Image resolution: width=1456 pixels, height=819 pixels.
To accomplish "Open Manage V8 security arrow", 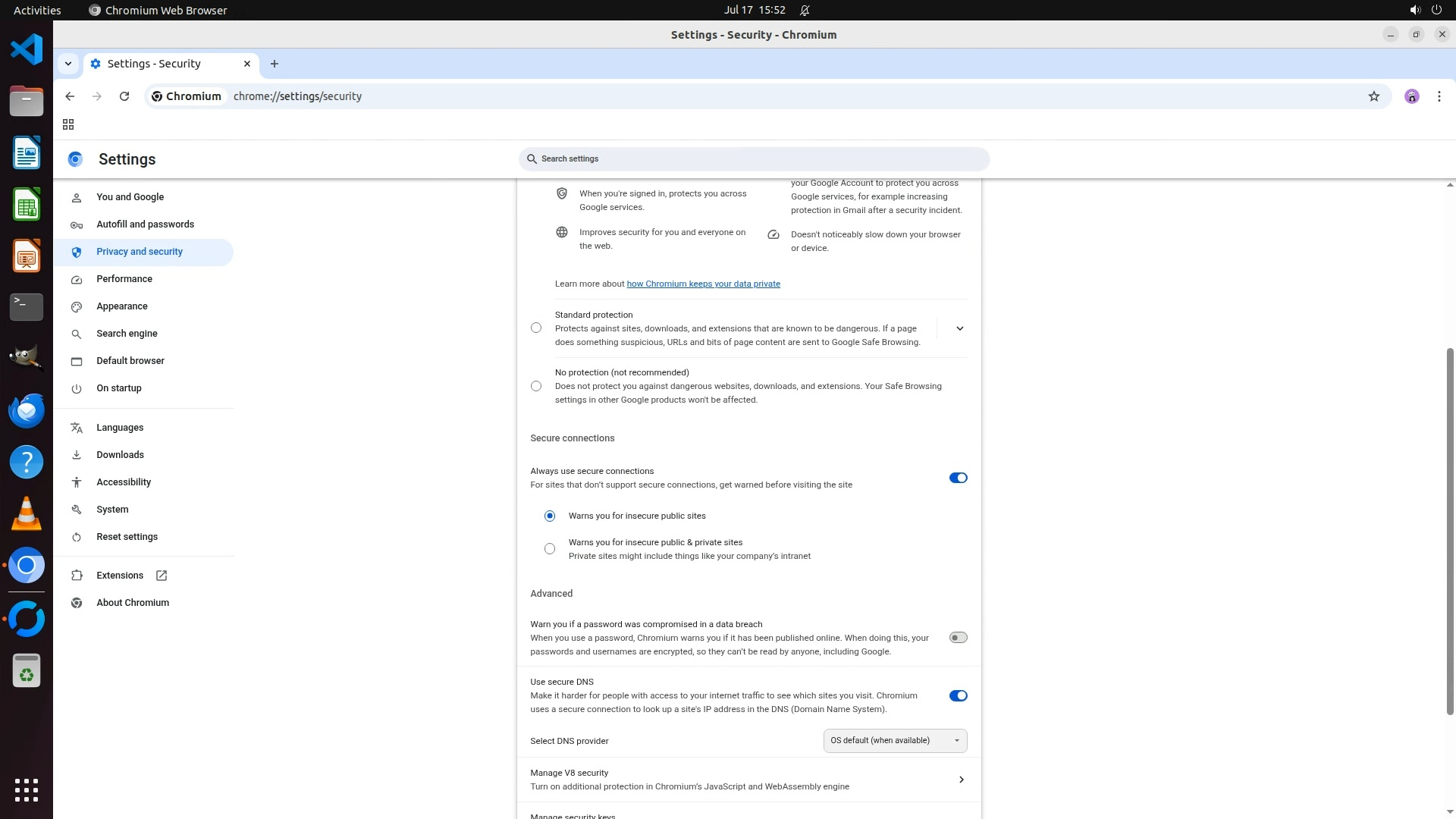I will click(x=961, y=780).
